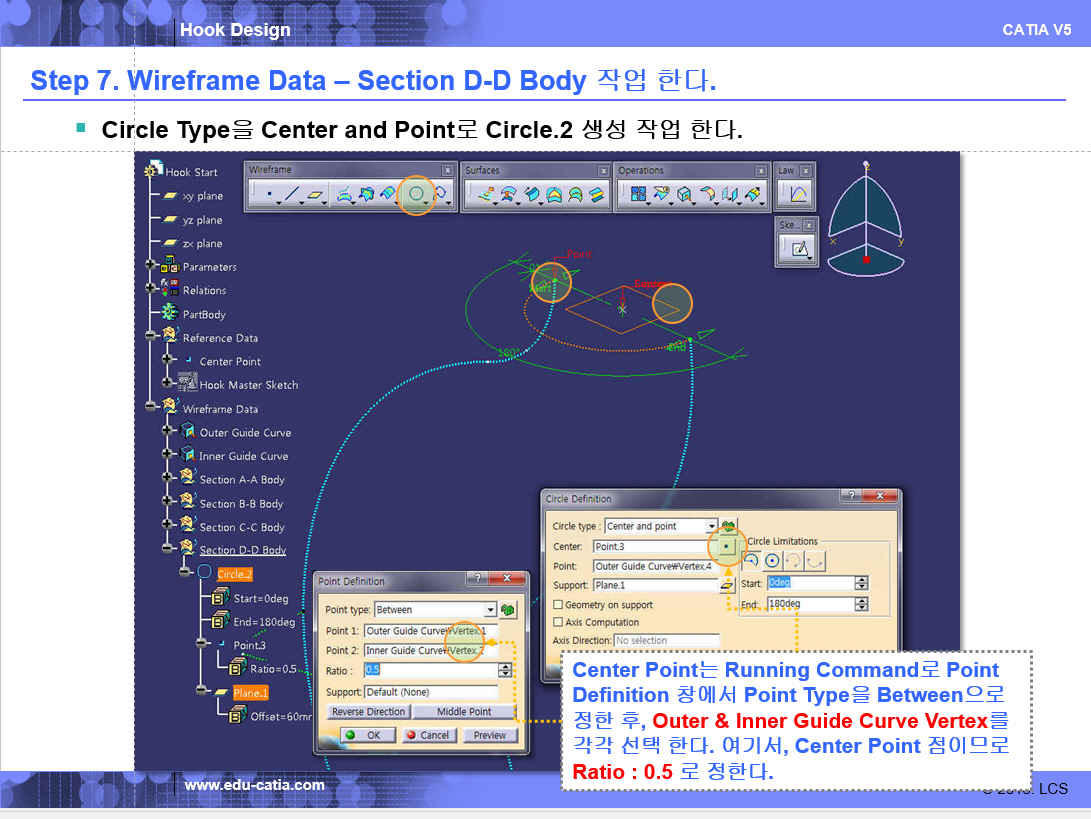Enable Geometry on support checkbox
The height and width of the screenshot is (819, 1091).
(x=558, y=605)
